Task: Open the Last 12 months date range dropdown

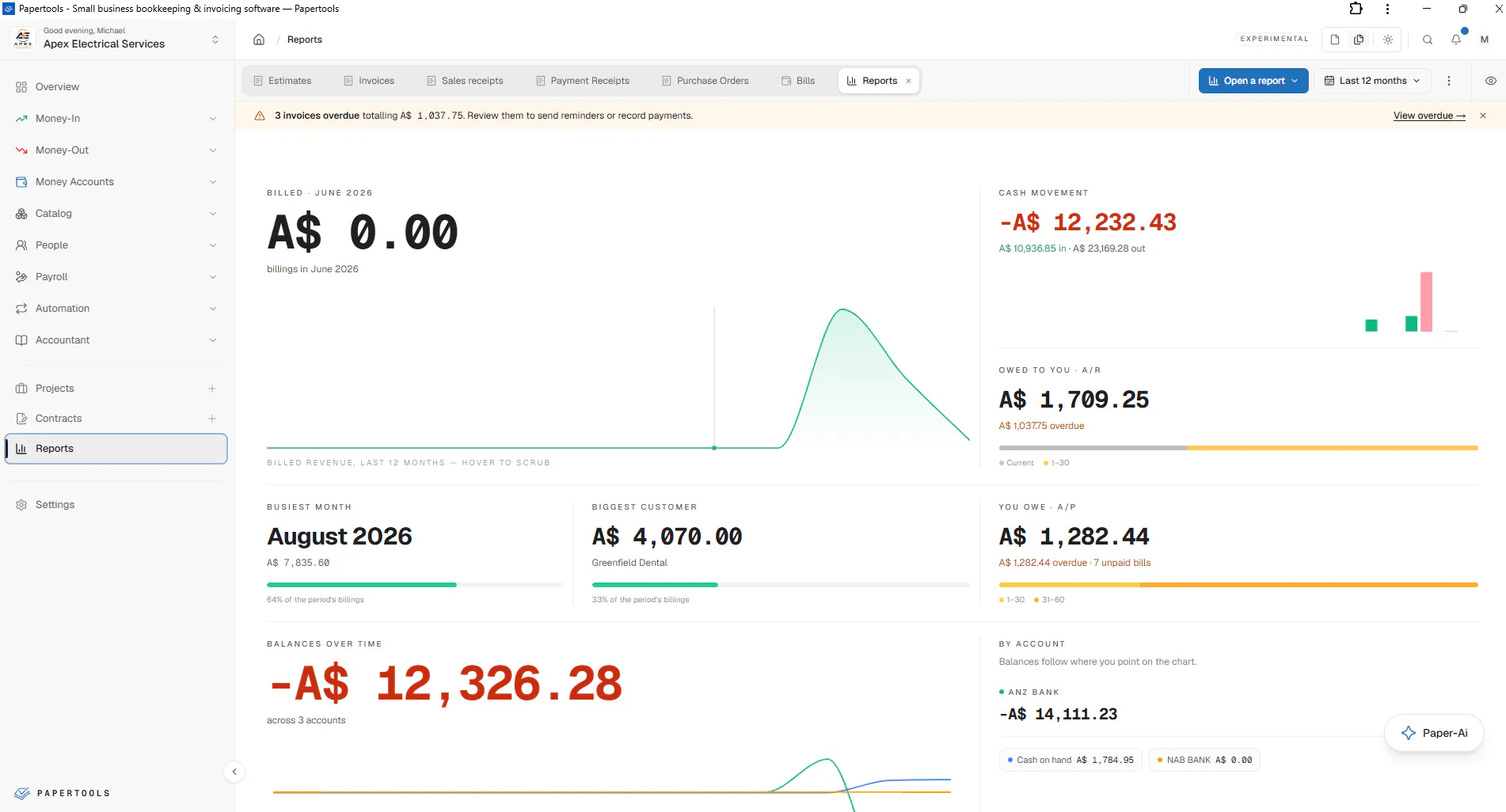Action: pos(1372,81)
